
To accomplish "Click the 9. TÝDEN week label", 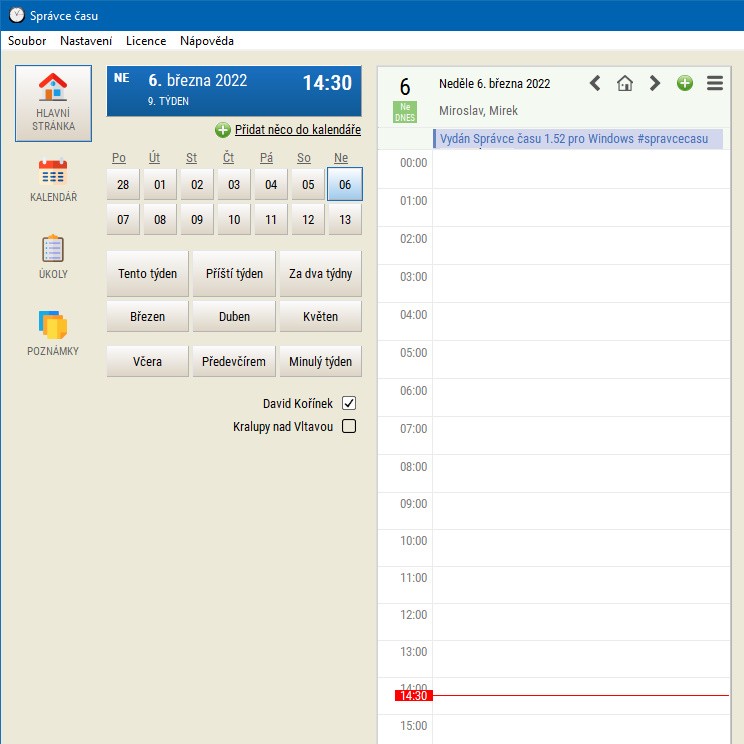I will click(168, 101).
